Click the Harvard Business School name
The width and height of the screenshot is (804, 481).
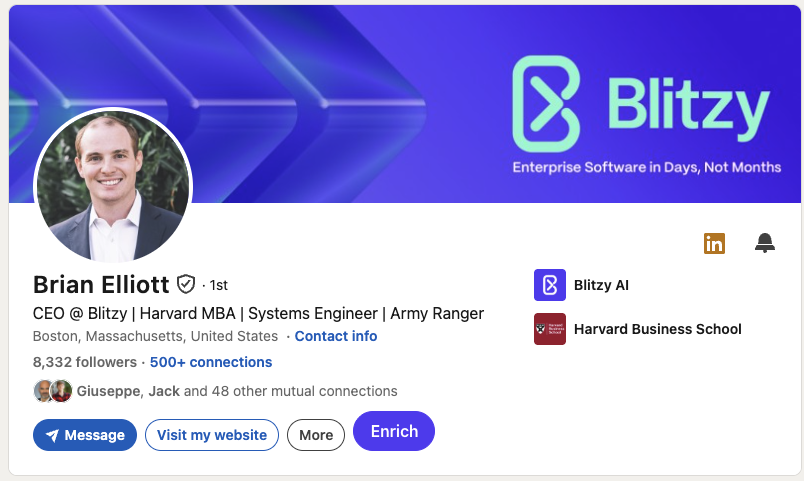(657, 329)
